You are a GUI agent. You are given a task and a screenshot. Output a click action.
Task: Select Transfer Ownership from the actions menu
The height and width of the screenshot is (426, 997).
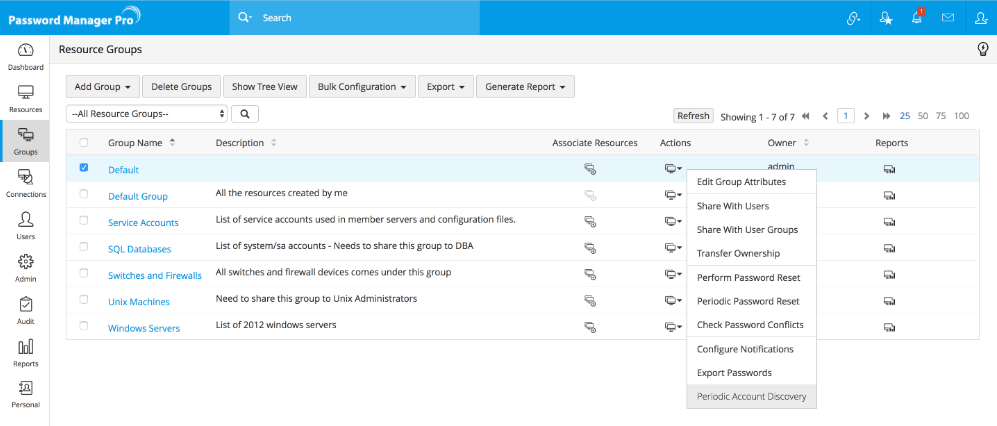click(x=738, y=253)
